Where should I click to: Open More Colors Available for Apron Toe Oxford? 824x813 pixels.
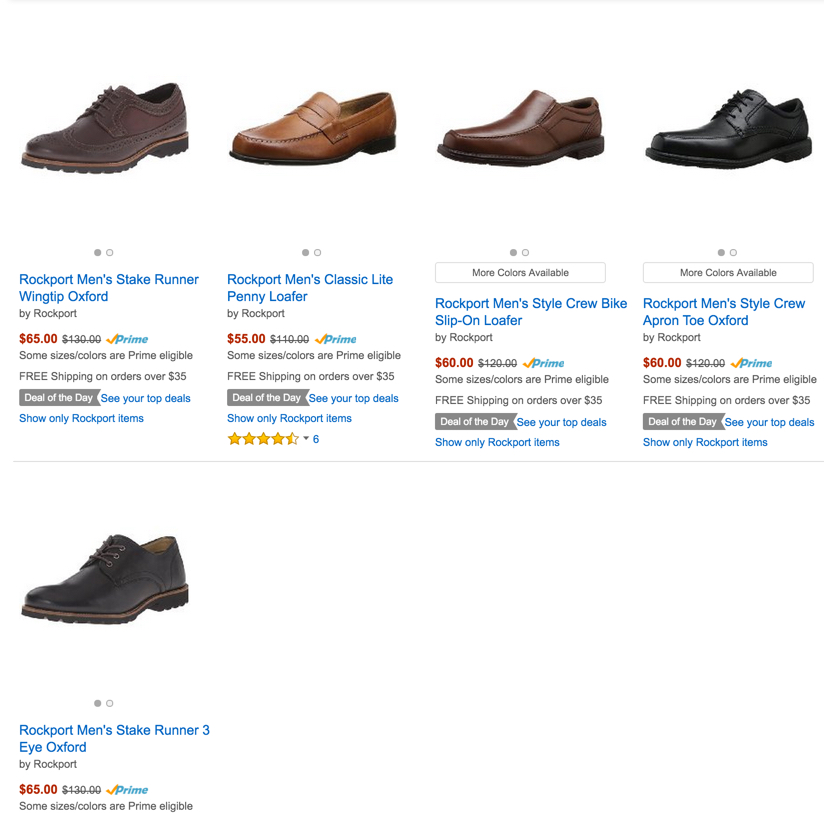[728, 273]
